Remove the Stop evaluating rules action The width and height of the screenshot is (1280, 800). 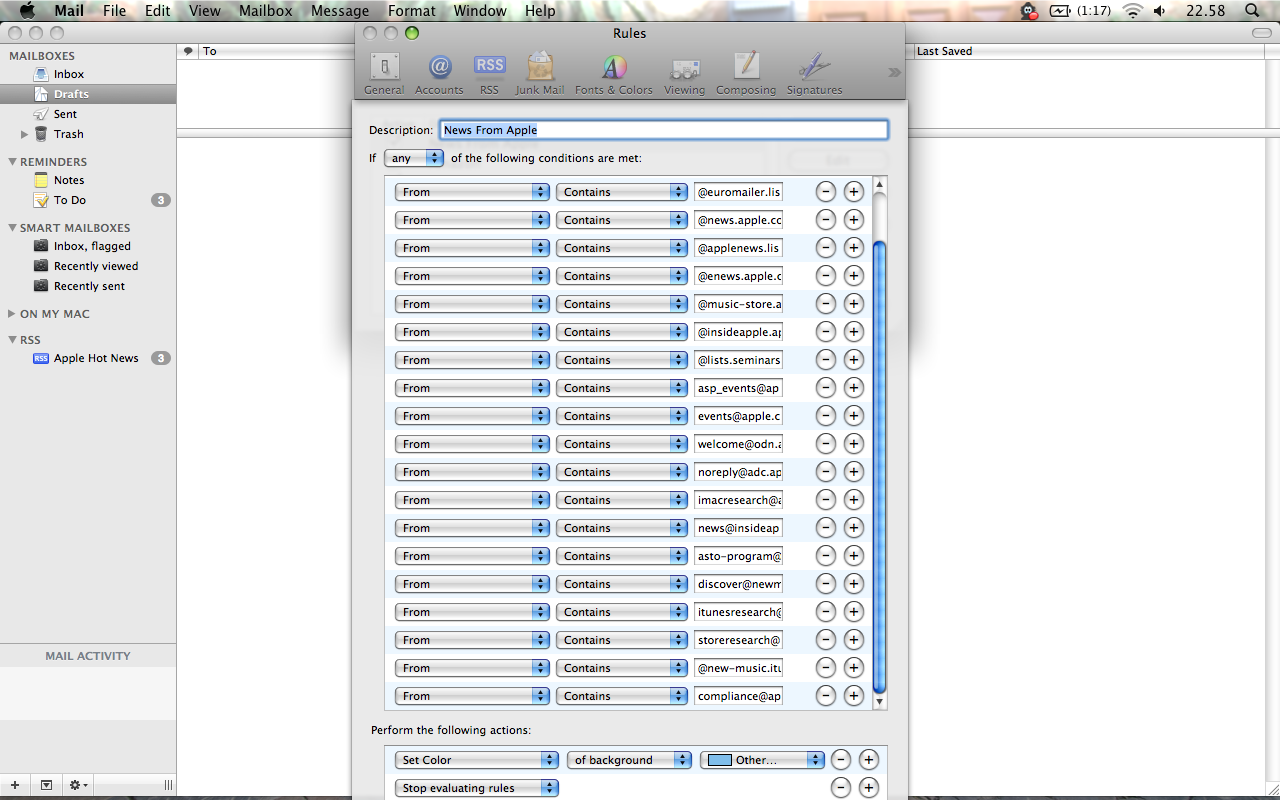tap(841, 788)
